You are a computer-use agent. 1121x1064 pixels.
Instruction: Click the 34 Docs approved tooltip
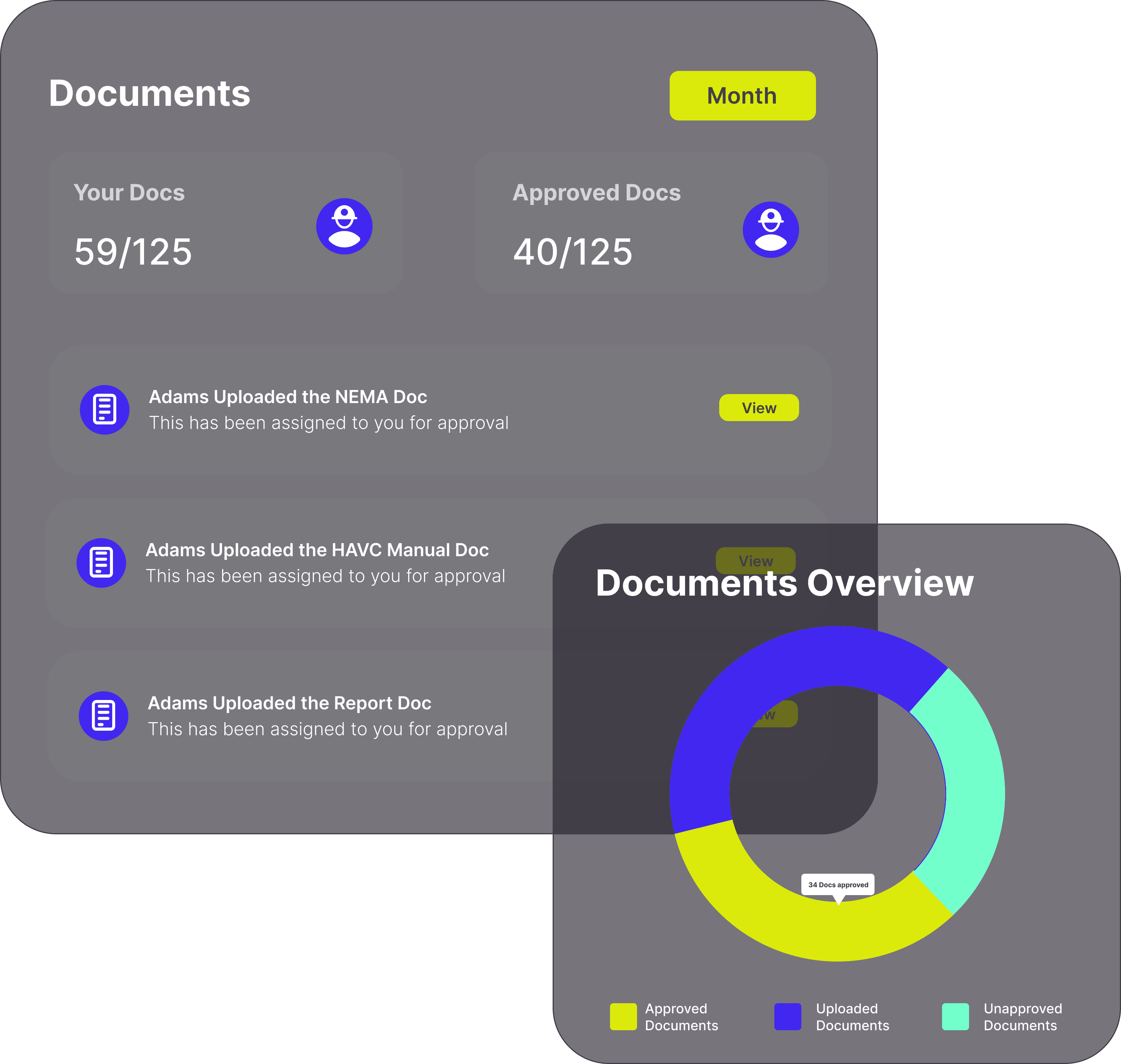[x=837, y=884]
